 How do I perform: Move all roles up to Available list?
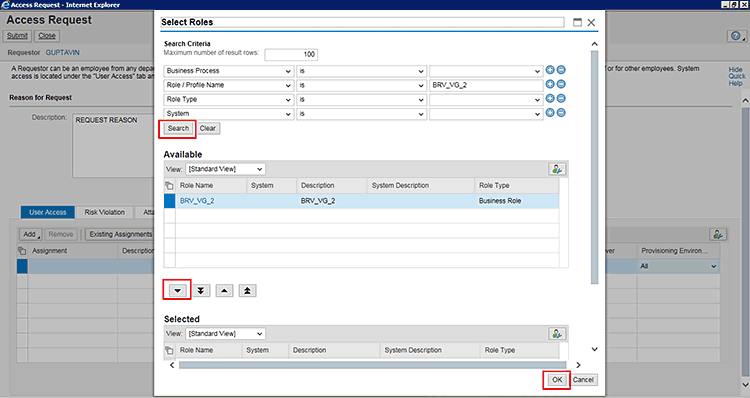(247, 290)
